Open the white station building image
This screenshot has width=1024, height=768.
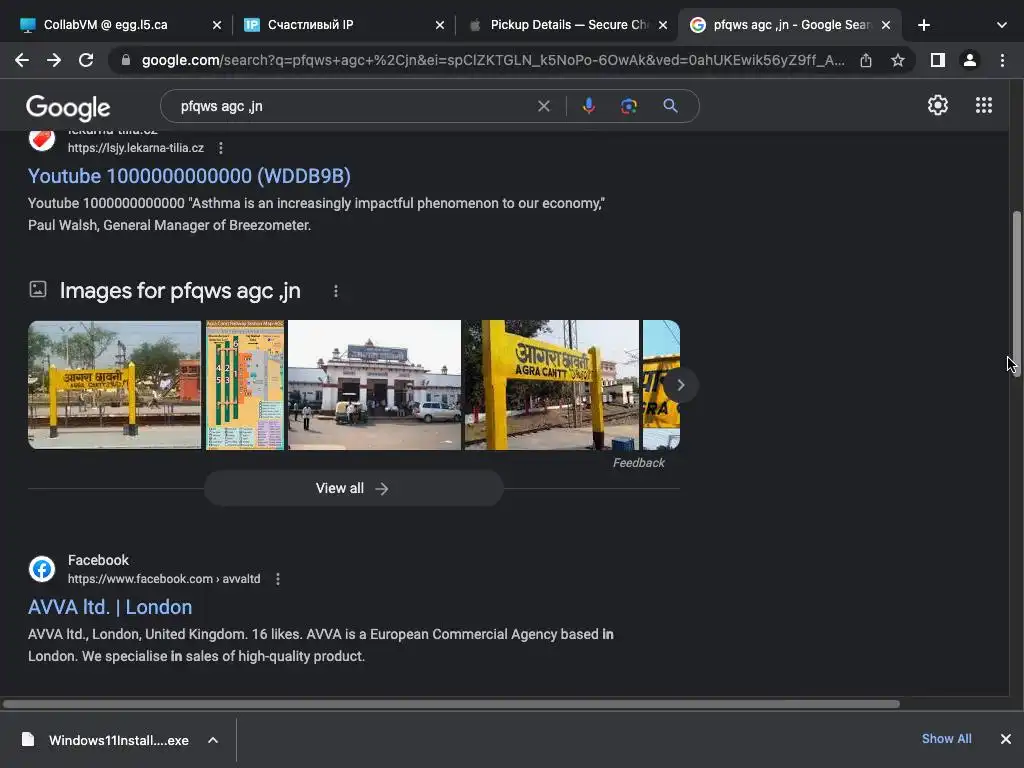pos(374,385)
